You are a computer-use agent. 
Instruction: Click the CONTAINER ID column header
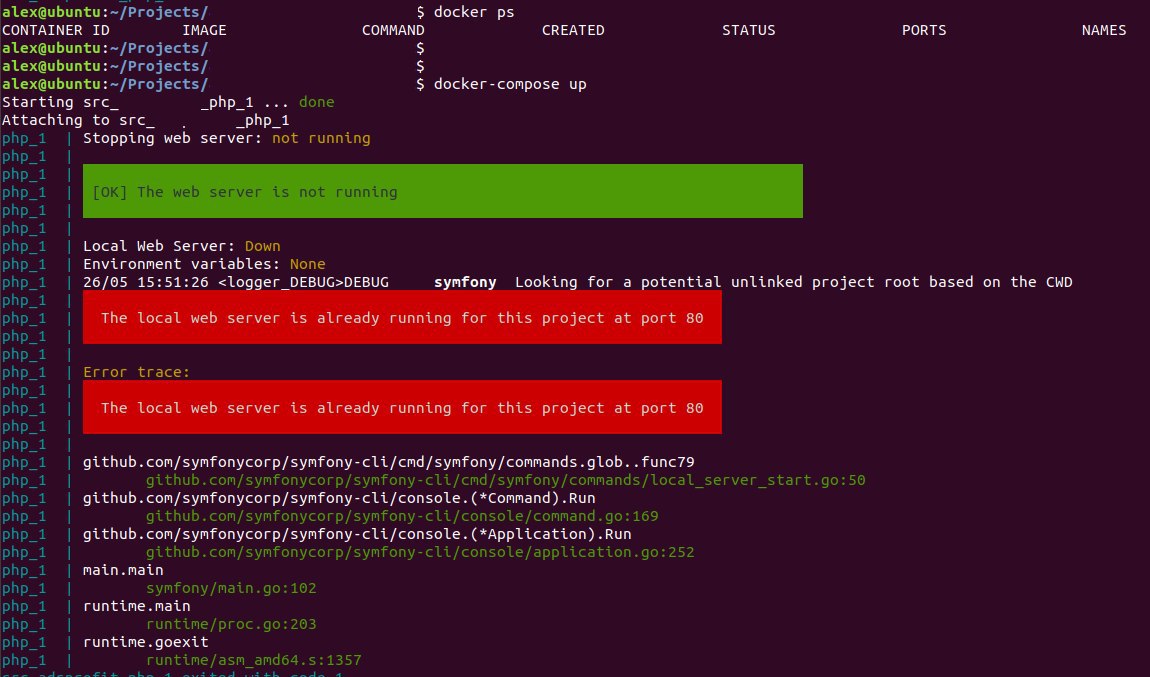[56, 30]
